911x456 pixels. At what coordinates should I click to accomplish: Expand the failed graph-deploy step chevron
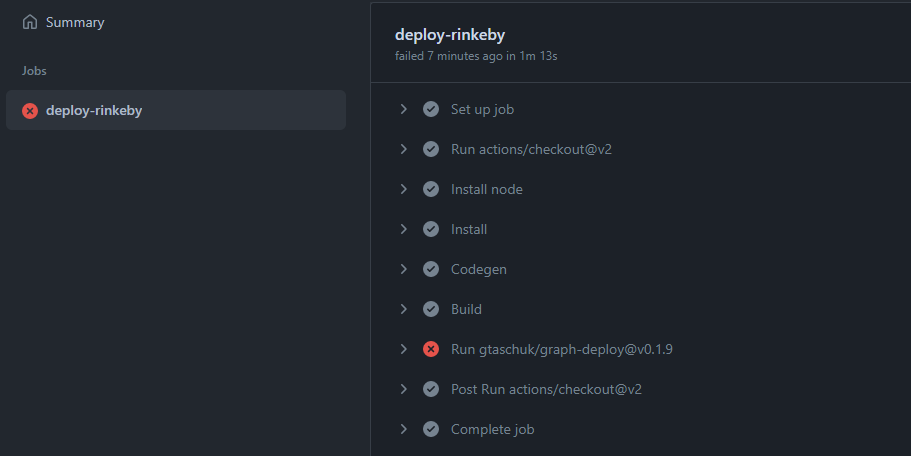click(404, 349)
